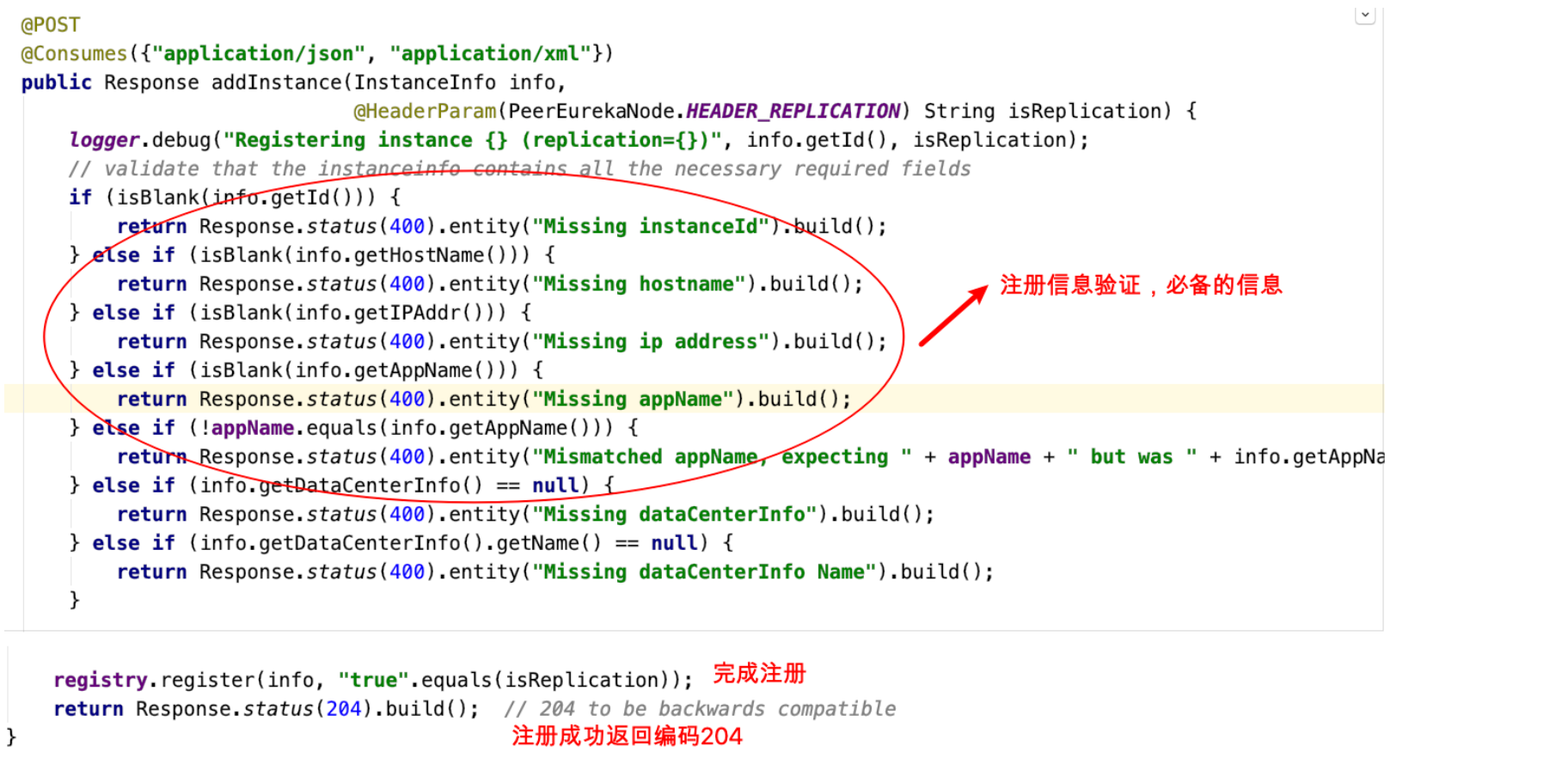Click the registry.register call
This screenshot has width=1568, height=758.
click(155, 680)
